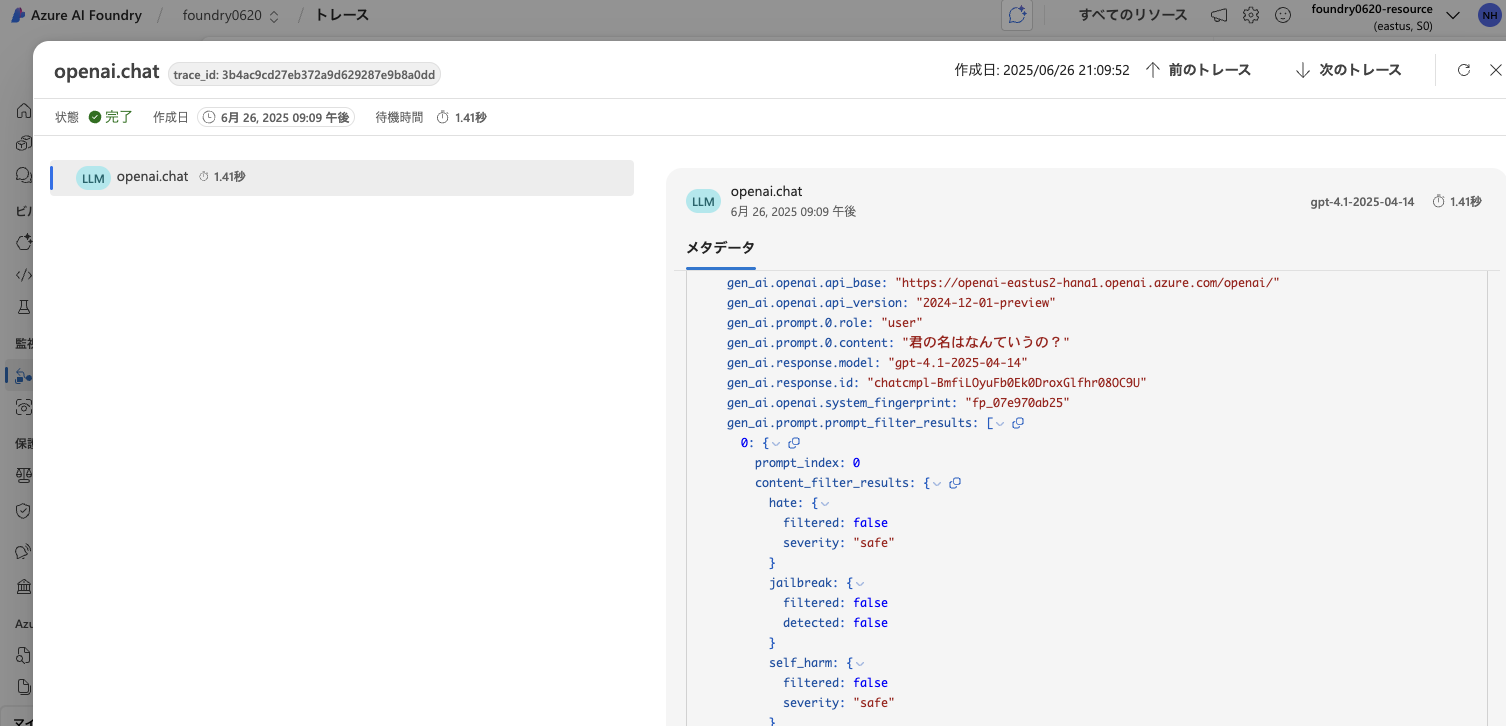Image resolution: width=1506 pixels, height=726 pixels.
Task: Expand the foundry0620-resource dropdown chevron
Action: pos(1453,15)
